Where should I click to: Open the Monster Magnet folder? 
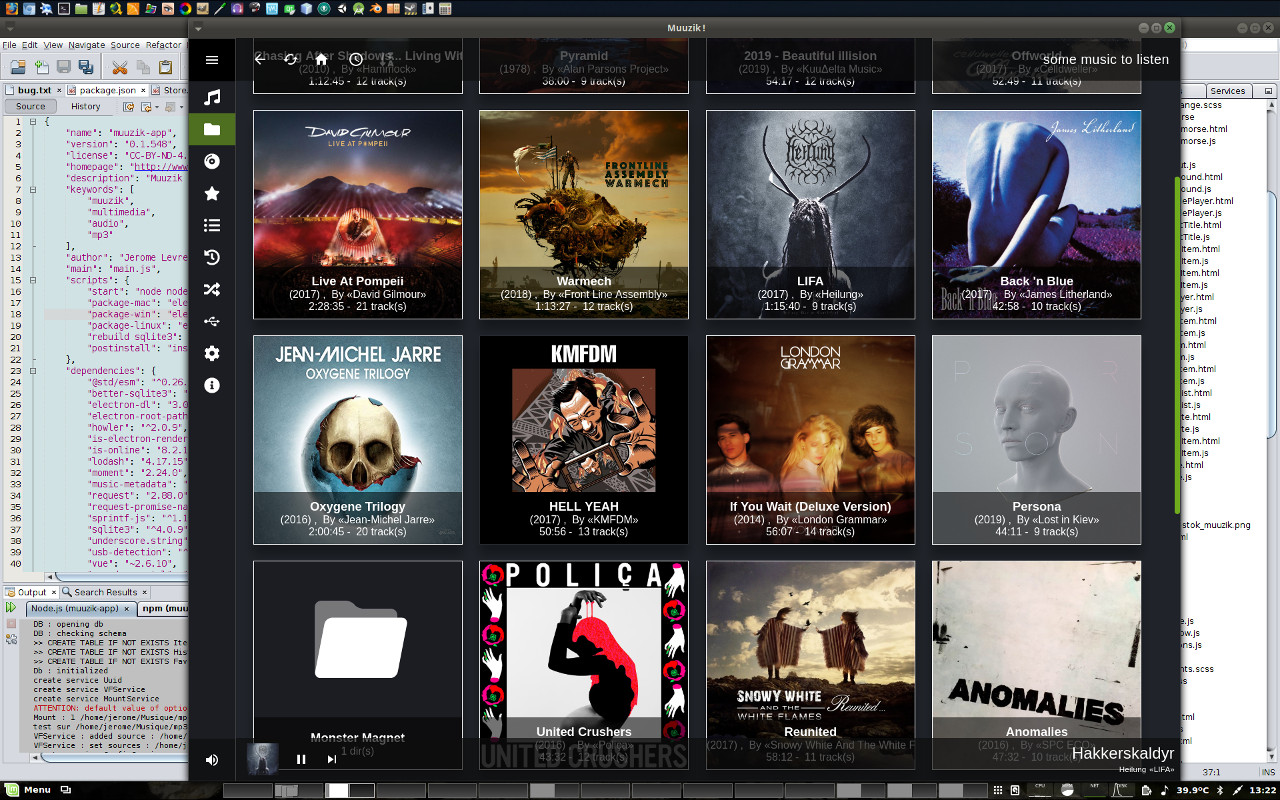358,665
